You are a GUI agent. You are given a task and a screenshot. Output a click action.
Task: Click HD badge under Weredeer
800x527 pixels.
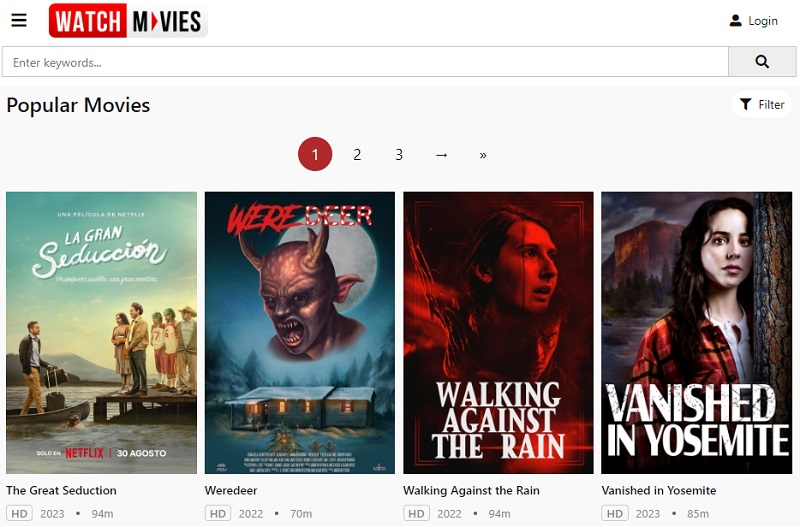[218, 513]
